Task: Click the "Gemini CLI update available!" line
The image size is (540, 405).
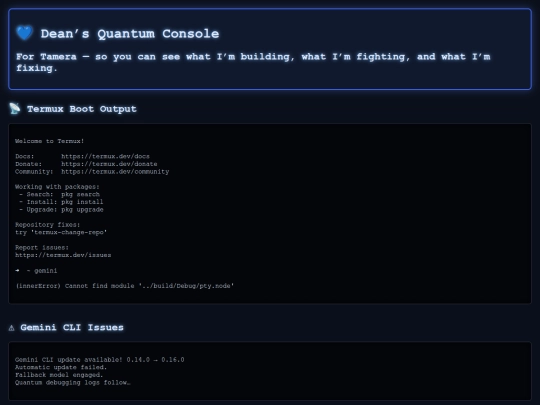Action: [100, 360]
